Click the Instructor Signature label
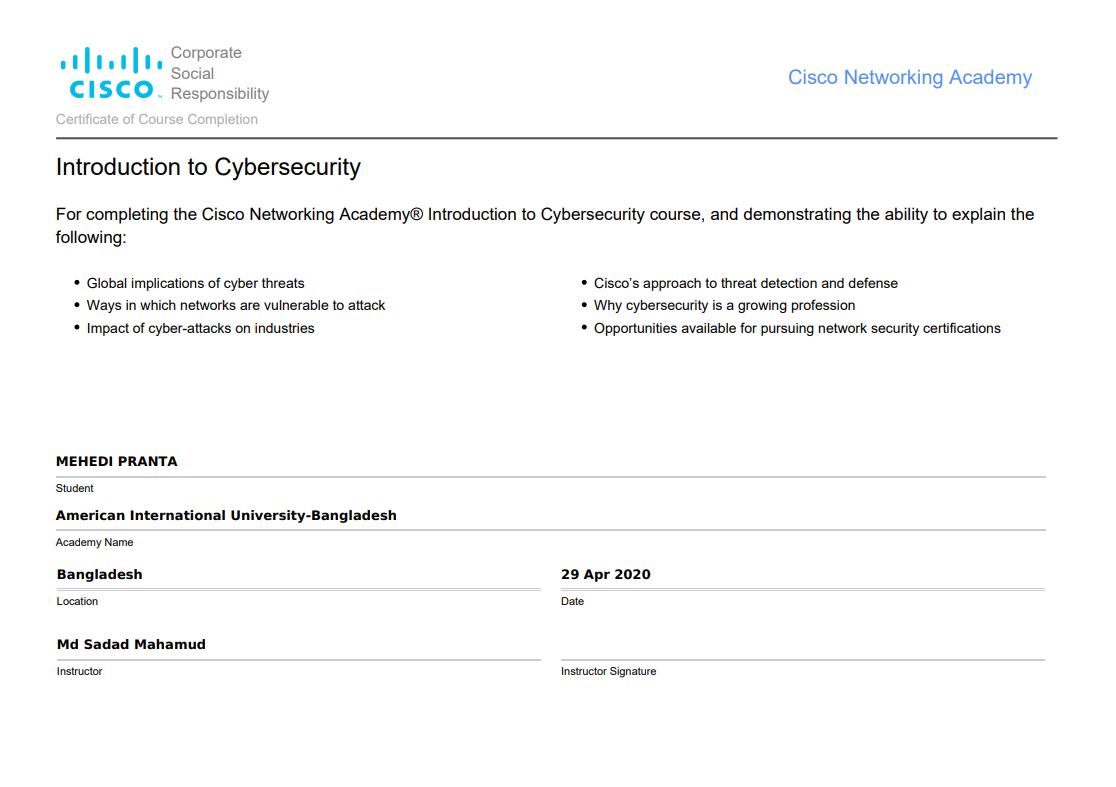 608,671
